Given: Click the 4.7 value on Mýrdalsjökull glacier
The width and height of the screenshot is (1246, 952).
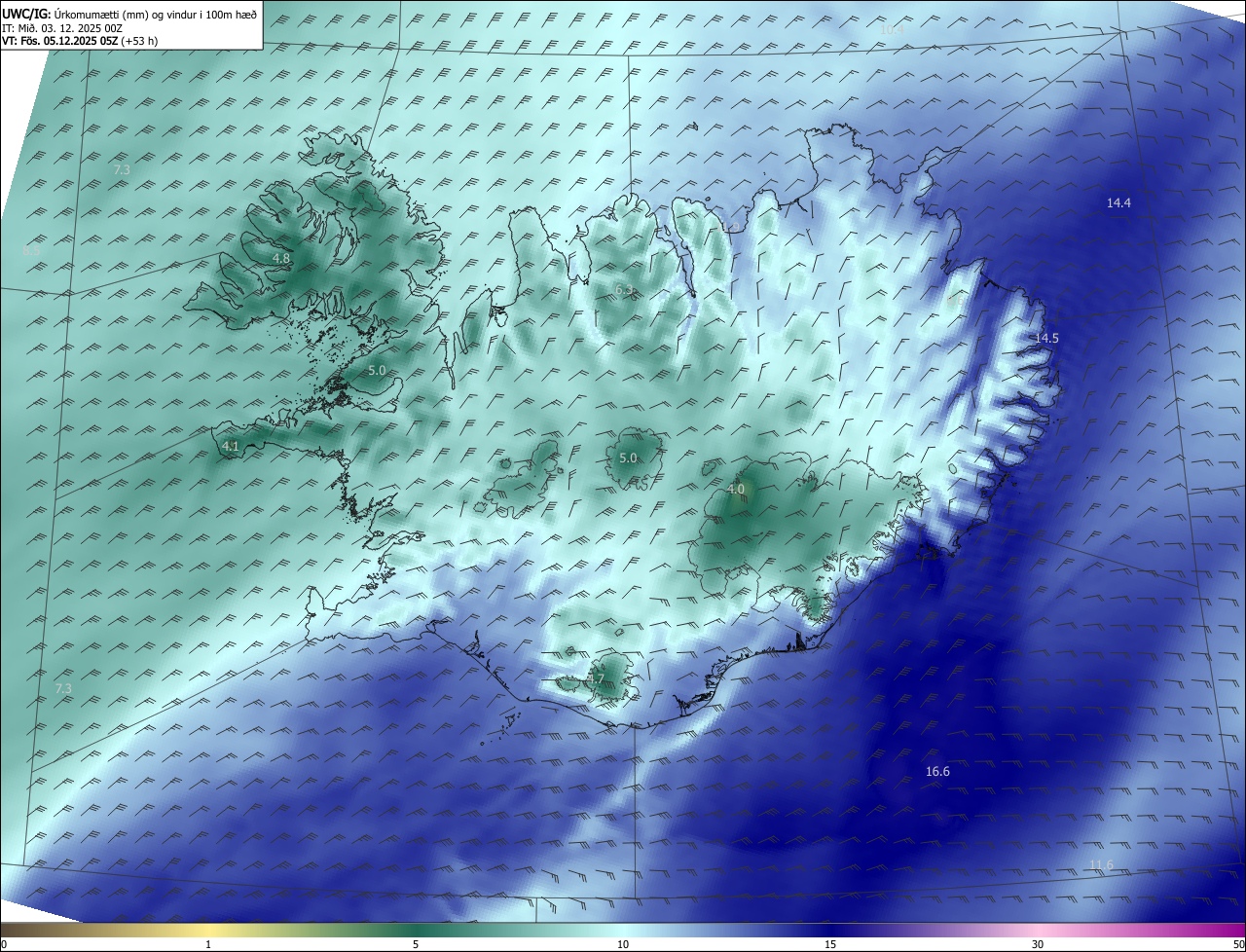Looking at the screenshot, I should tap(597, 679).
